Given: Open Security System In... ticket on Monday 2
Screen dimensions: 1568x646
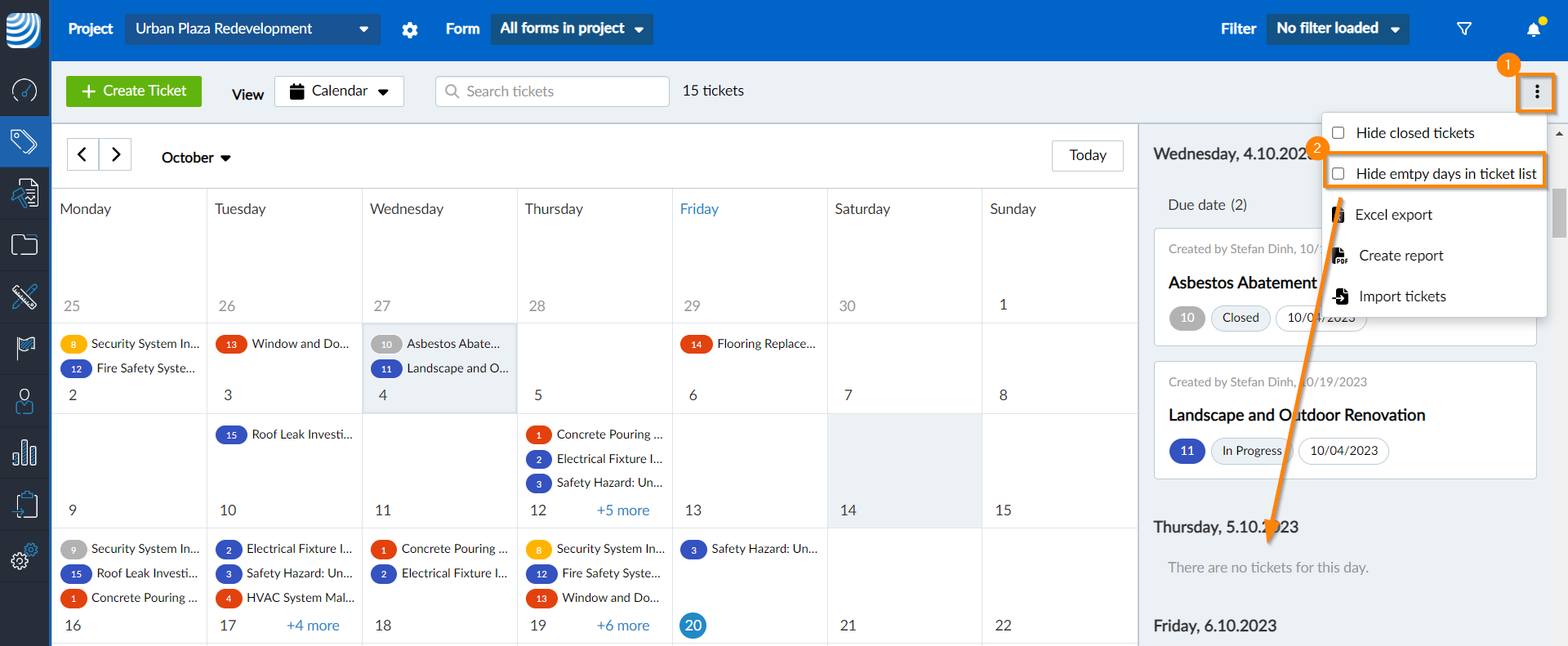Looking at the screenshot, I should pyautogui.click(x=129, y=344).
